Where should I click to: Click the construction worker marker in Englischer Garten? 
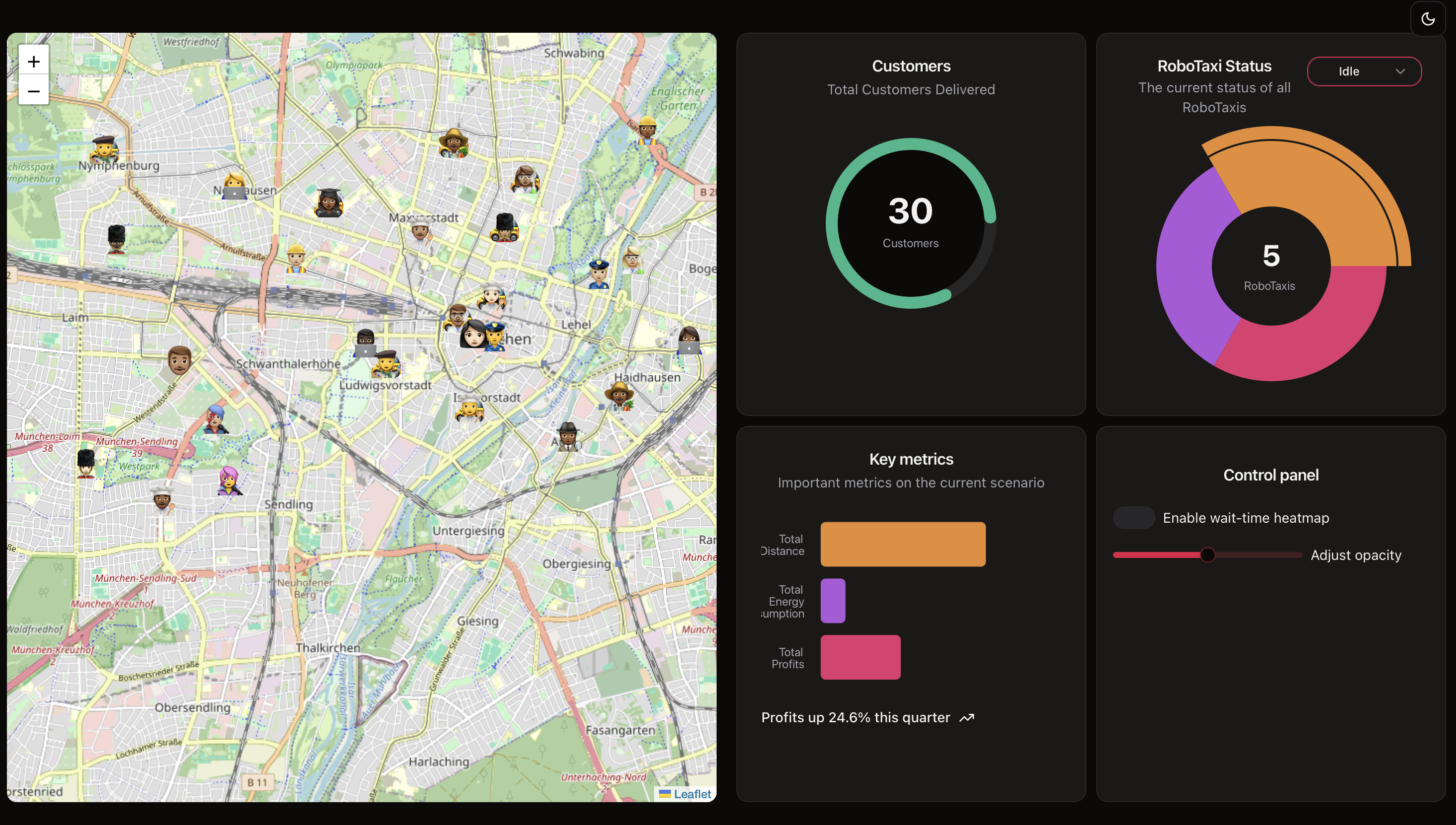(647, 131)
